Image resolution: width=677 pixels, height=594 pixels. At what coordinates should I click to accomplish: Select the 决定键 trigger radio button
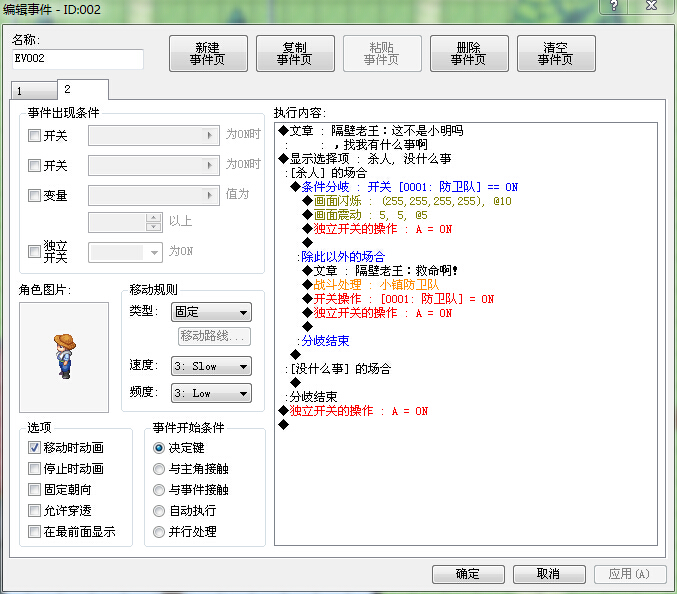point(159,448)
